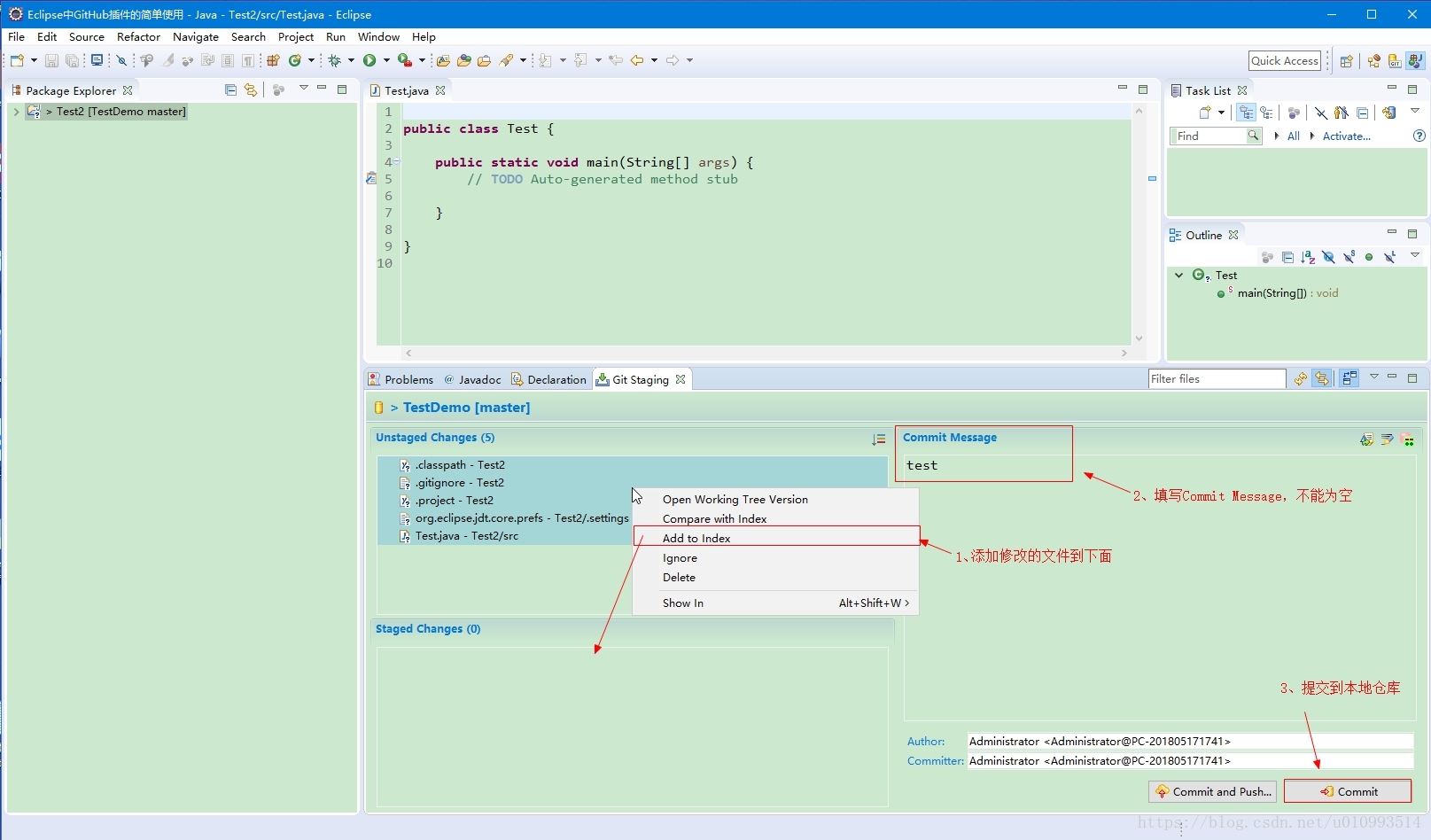
Task: Click the Commit button
Action: click(1347, 791)
